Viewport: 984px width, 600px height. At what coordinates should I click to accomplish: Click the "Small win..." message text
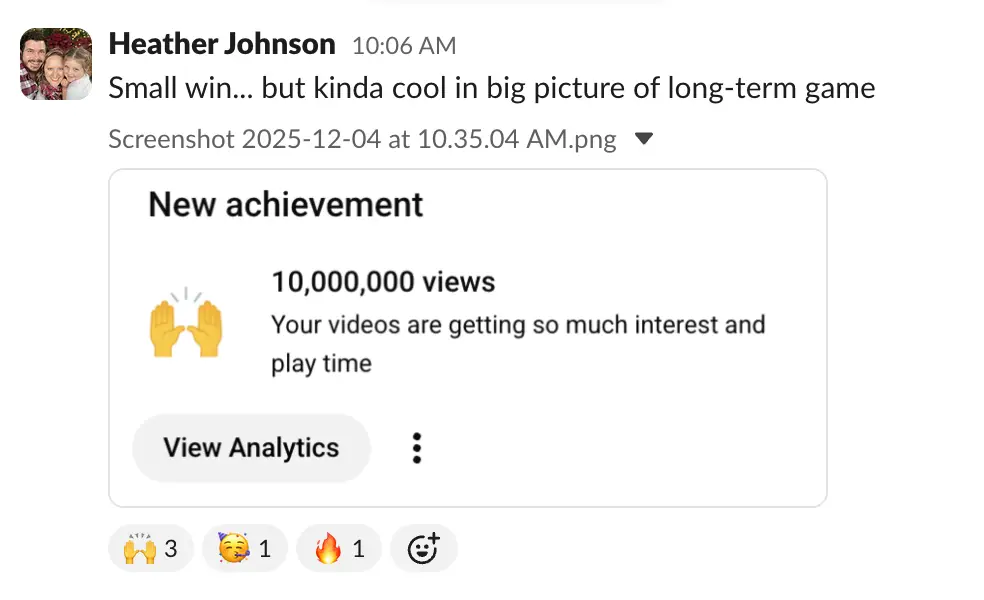pyautogui.click(x=491, y=88)
